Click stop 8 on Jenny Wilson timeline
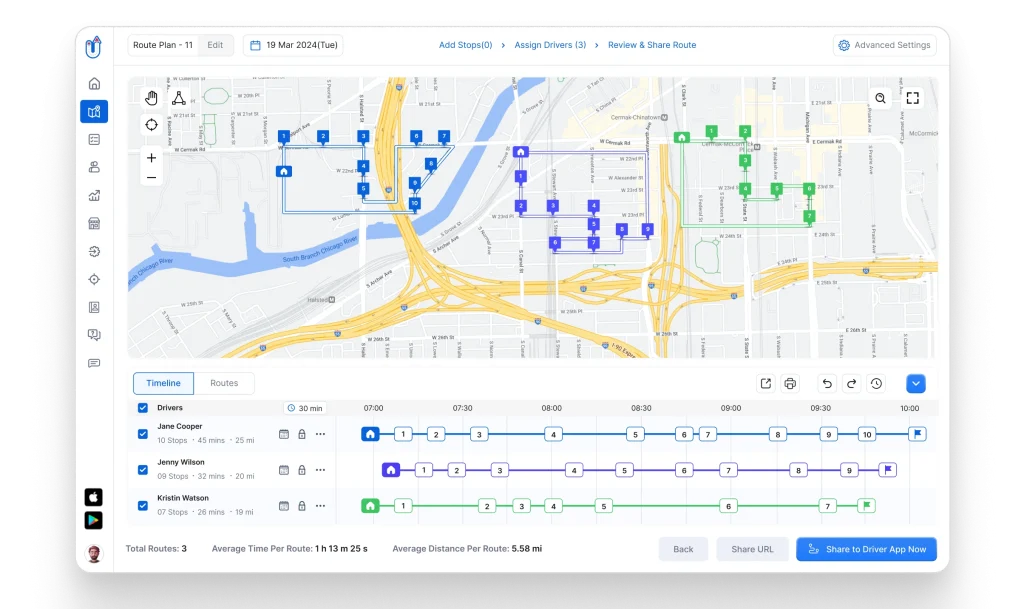Viewport: 1024px width, 609px height. coord(798,470)
